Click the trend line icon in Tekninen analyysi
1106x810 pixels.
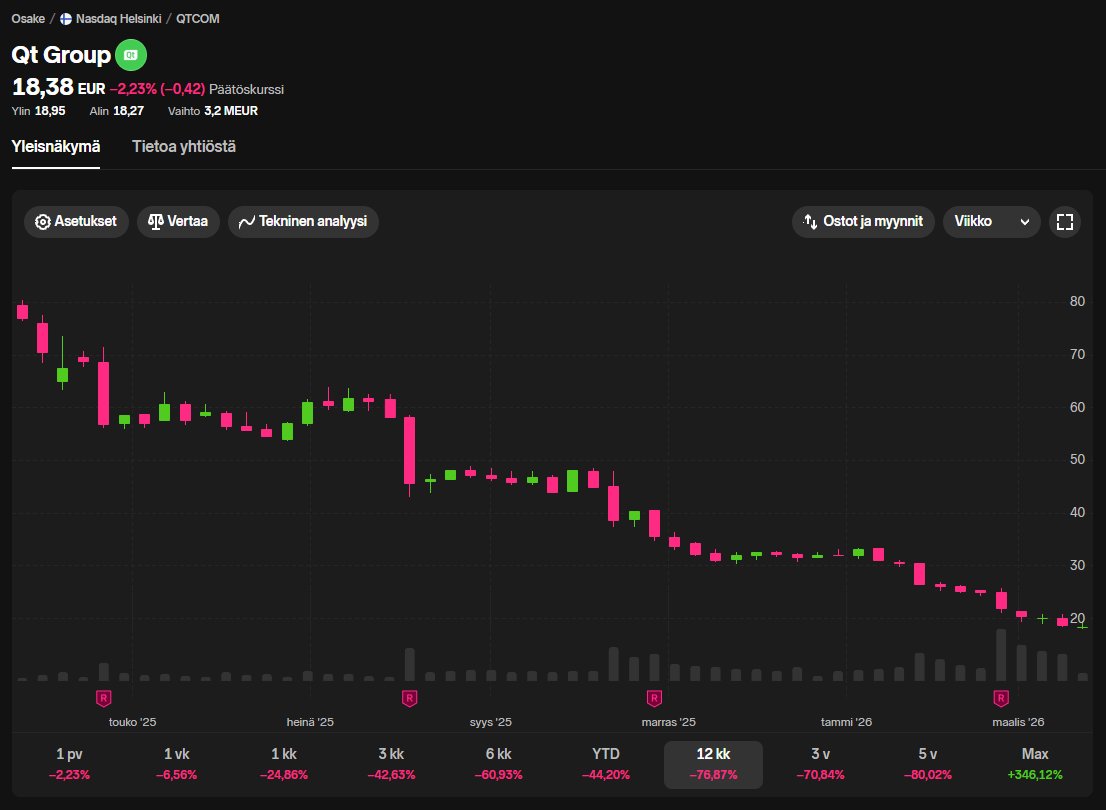point(247,222)
